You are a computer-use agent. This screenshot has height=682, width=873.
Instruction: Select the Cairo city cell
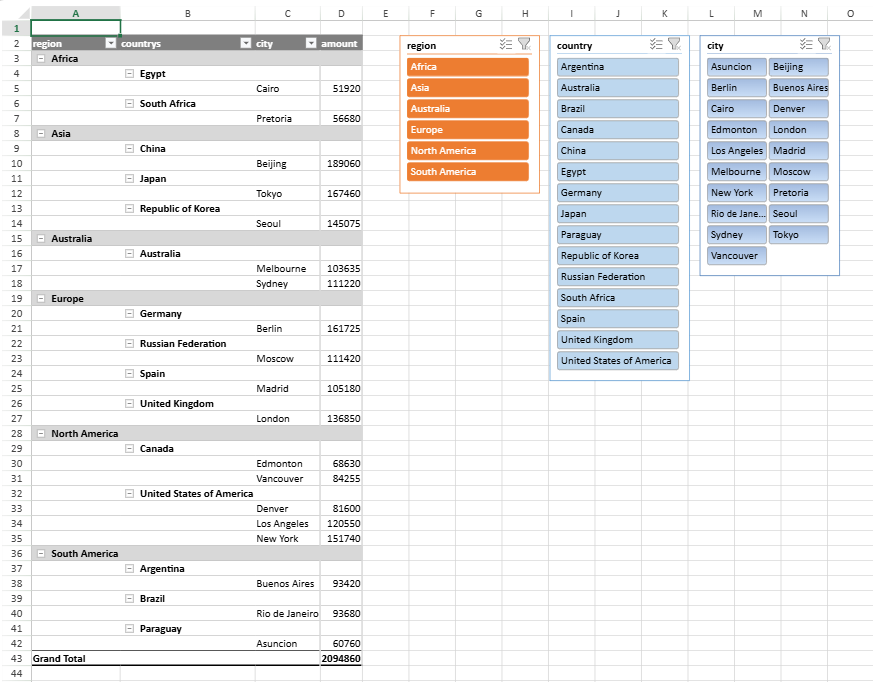pos(288,89)
